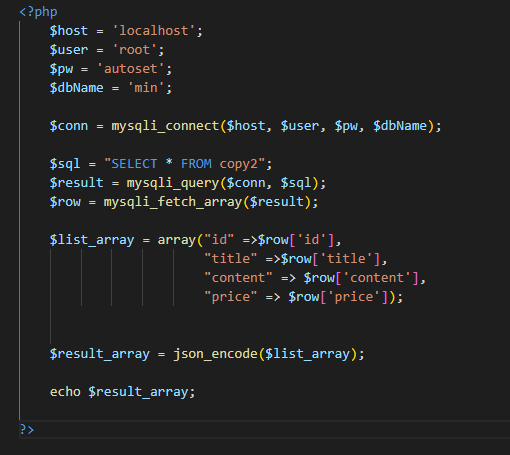The height and width of the screenshot is (455, 510).
Task: Click the $result_array variable after echo
Action: tap(138, 392)
